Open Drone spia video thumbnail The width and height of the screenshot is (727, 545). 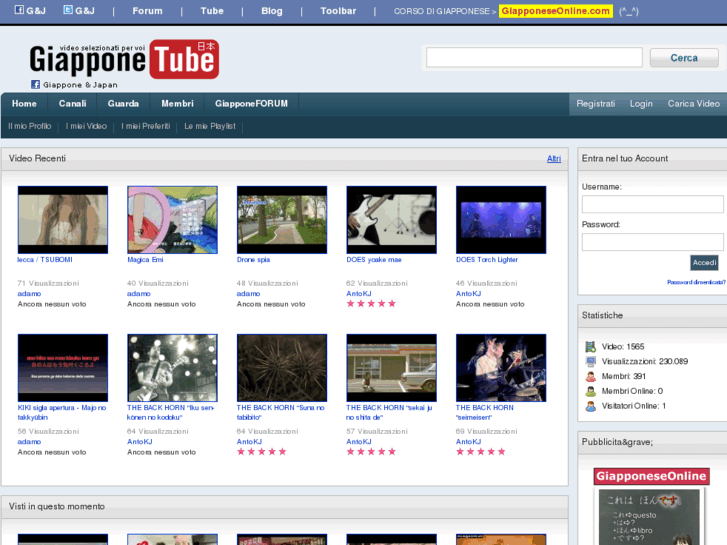281,220
